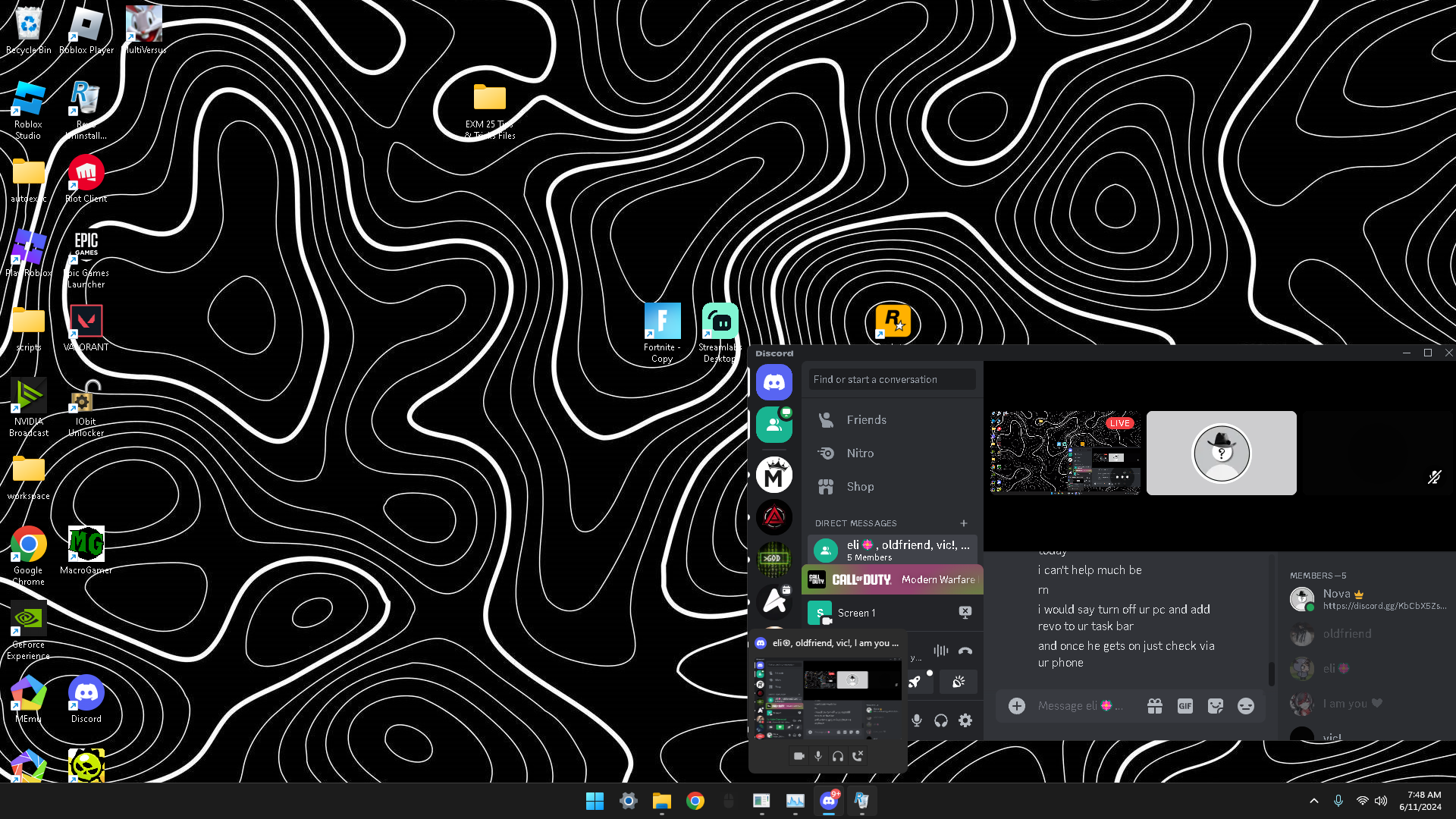Toggle deafen headphones in user panel
Image resolution: width=1456 pixels, height=819 pixels.
(941, 720)
